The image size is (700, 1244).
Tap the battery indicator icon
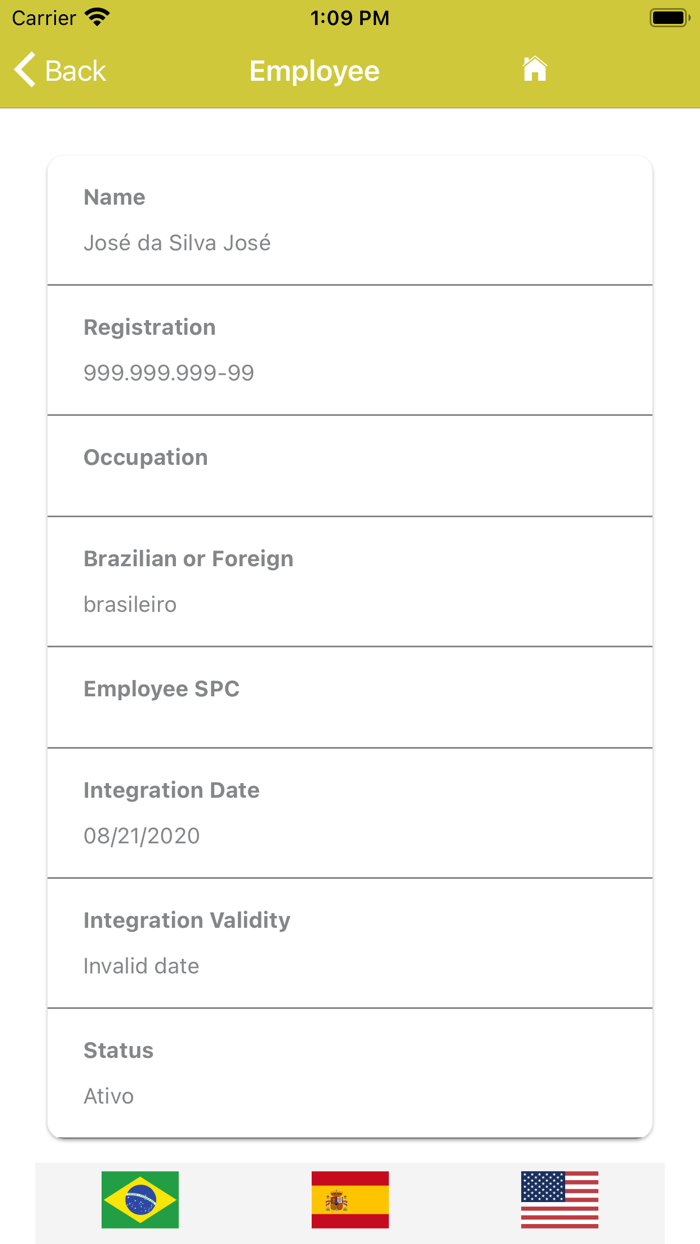pos(668,17)
